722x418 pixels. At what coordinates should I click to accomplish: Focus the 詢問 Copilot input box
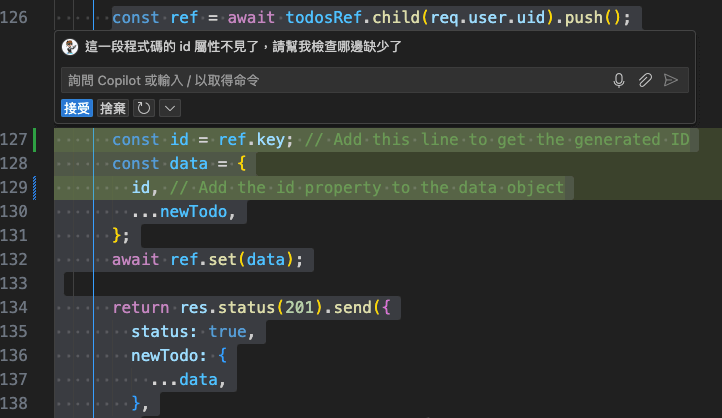tap(330, 80)
